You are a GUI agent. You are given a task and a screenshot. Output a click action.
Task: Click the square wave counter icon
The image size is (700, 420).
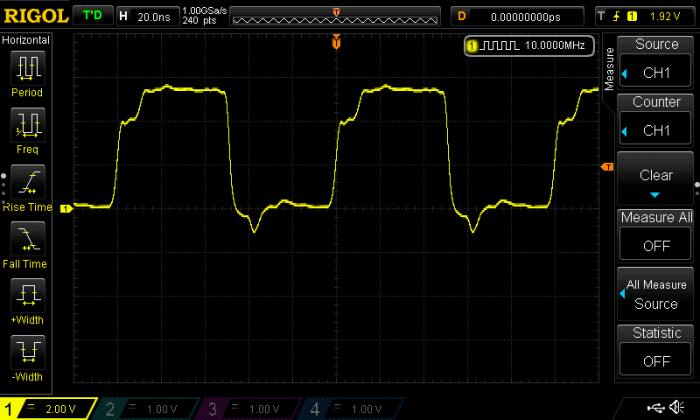(x=501, y=46)
